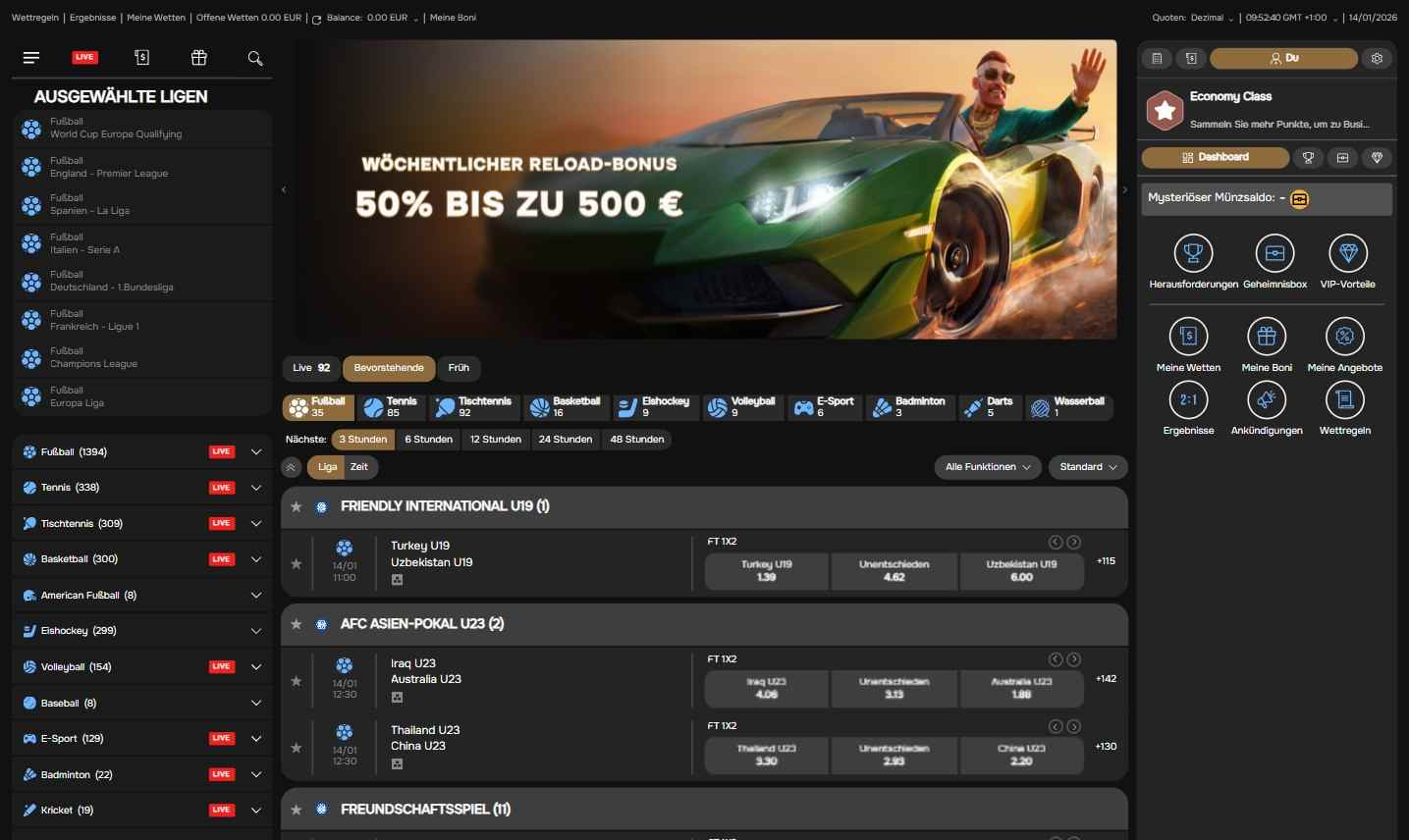This screenshot has height=840, width=1409.
Task: Select the Zeit tab next to Liga
Action: click(358, 467)
